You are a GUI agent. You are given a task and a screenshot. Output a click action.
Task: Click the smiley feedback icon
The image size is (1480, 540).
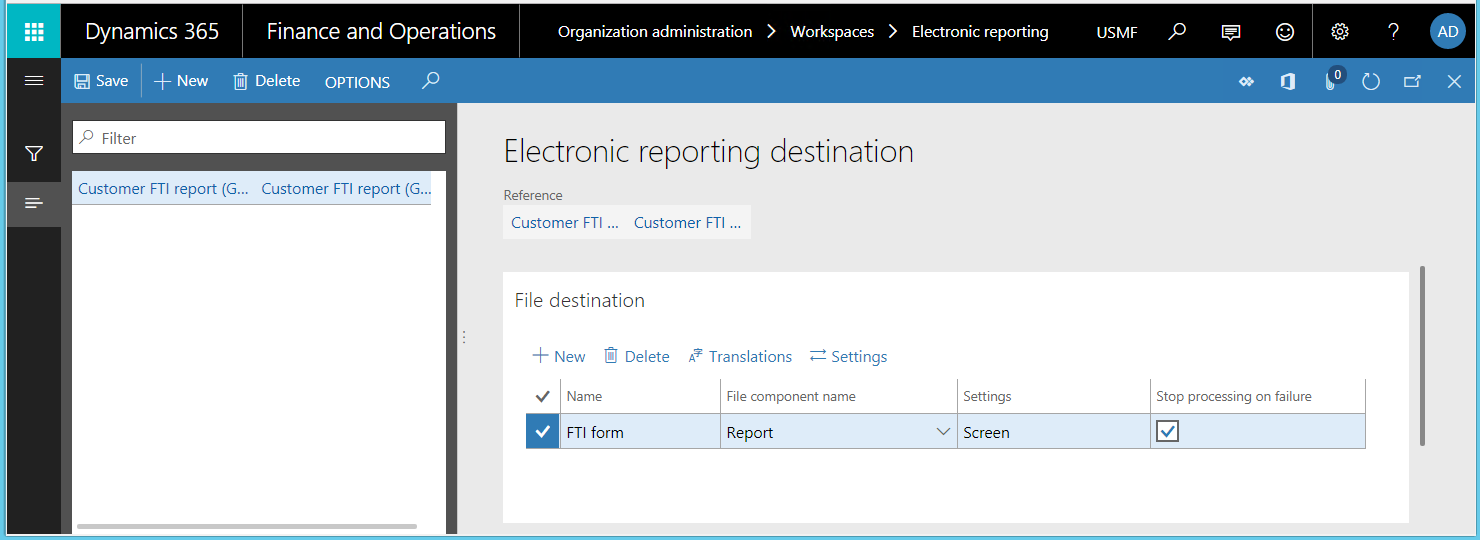coord(1285,32)
